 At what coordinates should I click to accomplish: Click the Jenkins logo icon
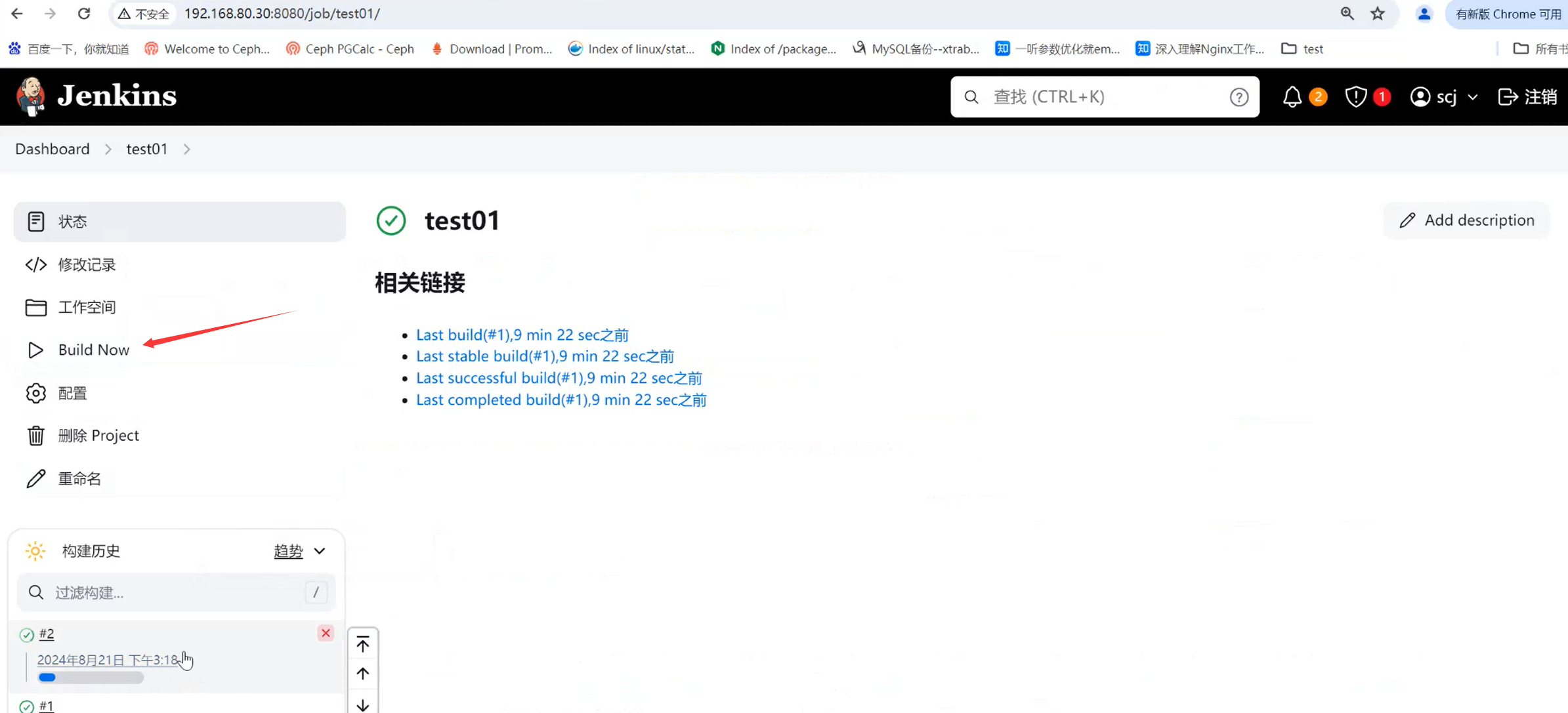coord(30,96)
